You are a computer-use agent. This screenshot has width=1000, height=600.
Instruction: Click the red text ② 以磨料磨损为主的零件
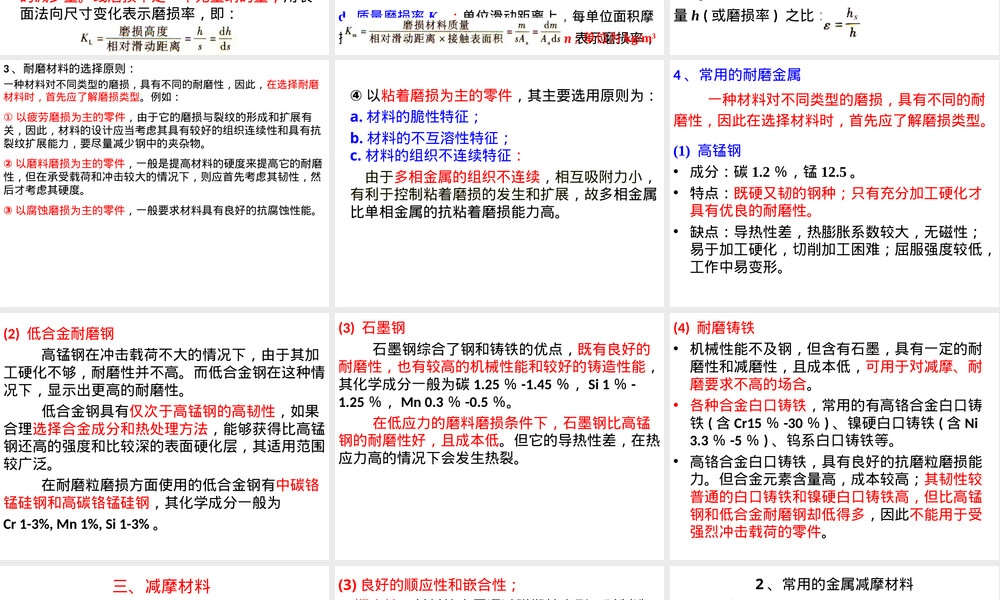[x=64, y=164]
